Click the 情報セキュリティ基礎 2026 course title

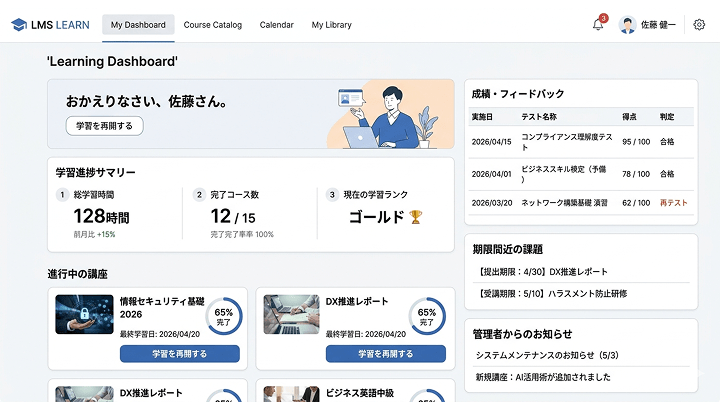tap(162, 308)
